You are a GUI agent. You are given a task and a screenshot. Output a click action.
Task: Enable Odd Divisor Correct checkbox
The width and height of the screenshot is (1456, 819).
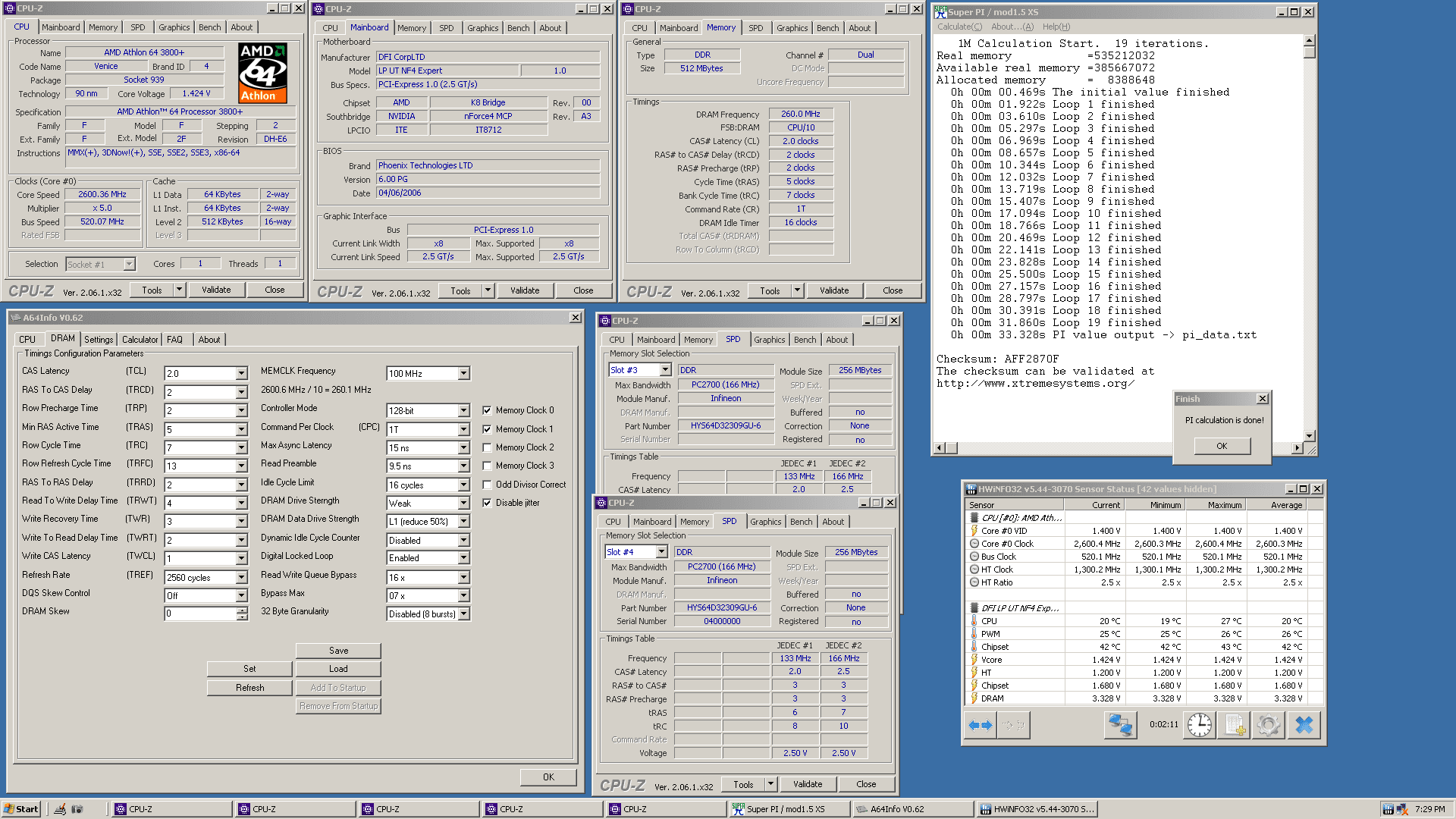487,485
